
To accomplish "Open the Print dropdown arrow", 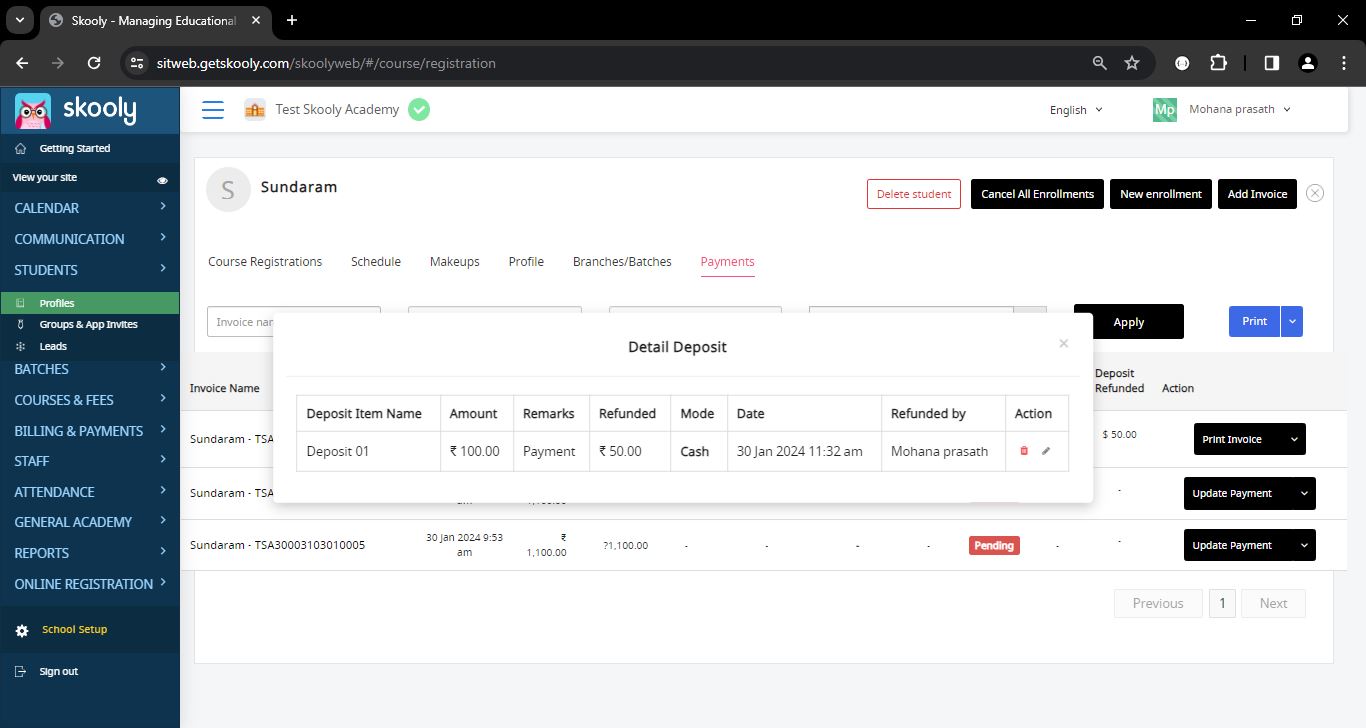I will [1292, 321].
